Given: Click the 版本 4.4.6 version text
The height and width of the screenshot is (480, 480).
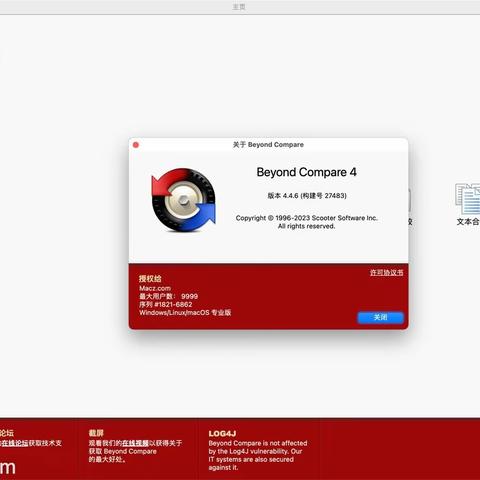Looking at the screenshot, I should click(307, 196).
